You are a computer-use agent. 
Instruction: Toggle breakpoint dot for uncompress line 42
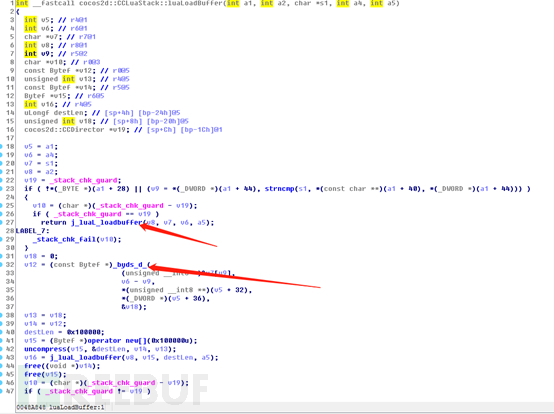(x=1, y=349)
